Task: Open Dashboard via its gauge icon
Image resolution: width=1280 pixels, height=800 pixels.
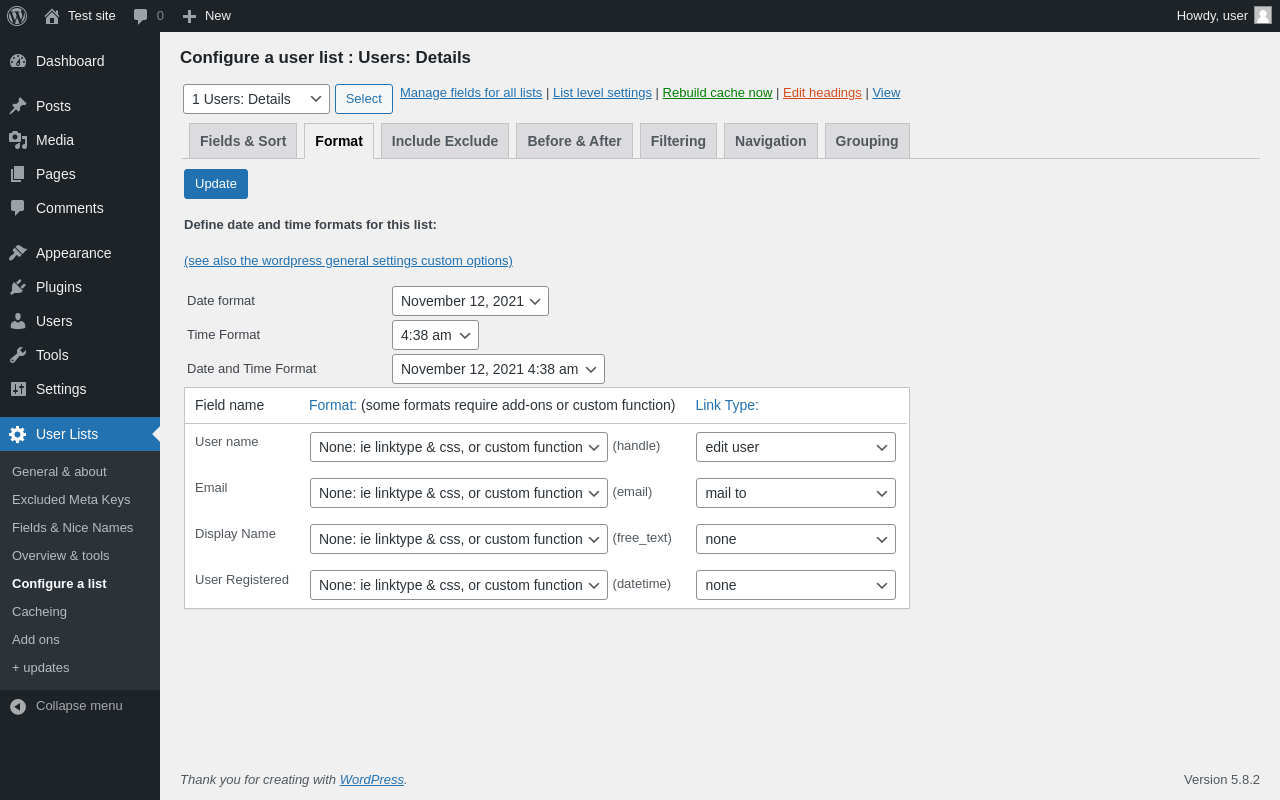Action: click(18, 61)
